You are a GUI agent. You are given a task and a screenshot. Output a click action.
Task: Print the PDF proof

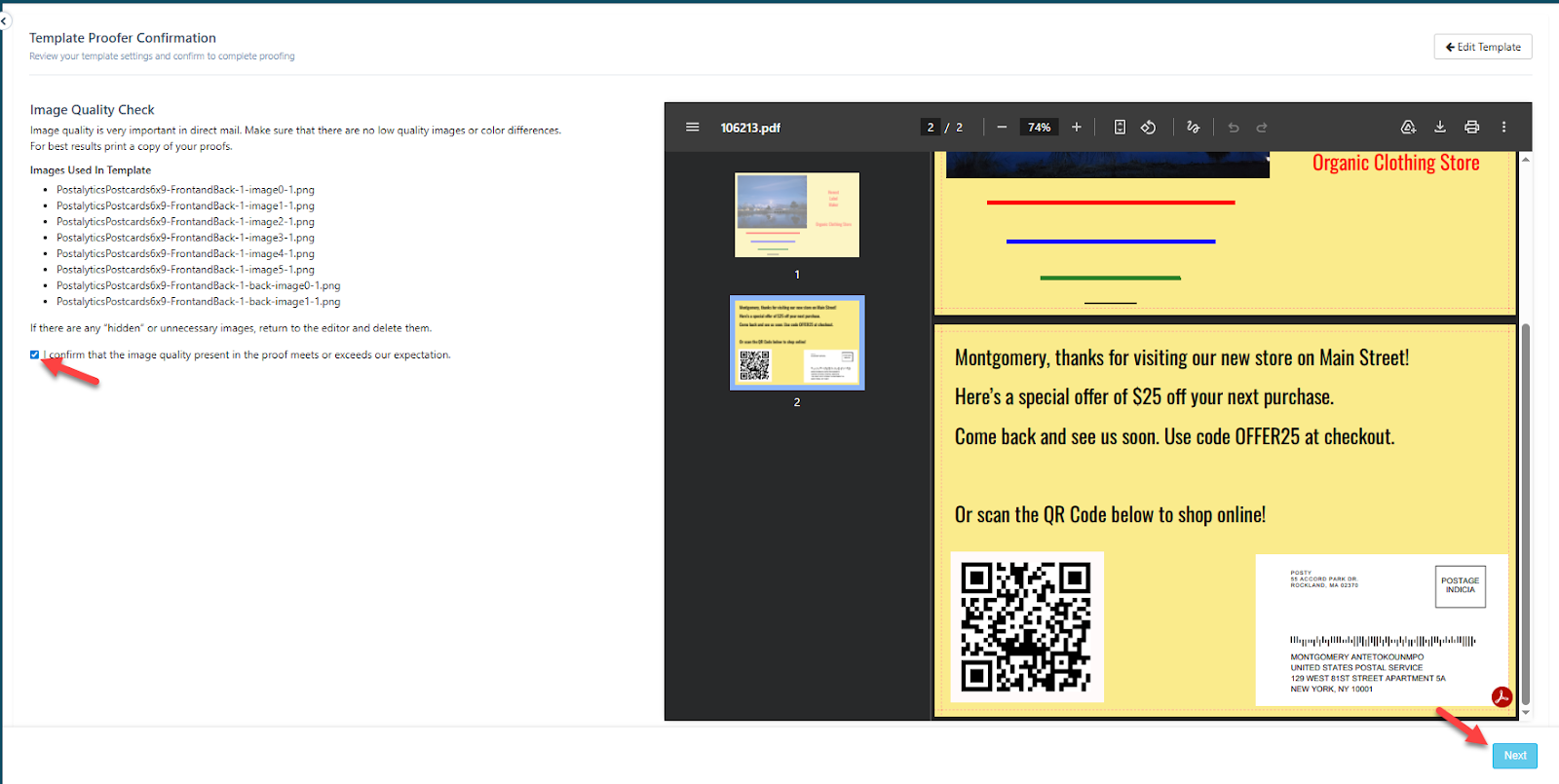pos(1472,128)
